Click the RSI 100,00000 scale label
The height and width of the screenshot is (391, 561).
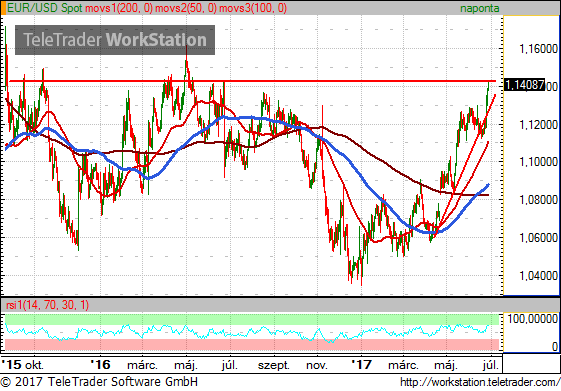[x=532, y=319]
